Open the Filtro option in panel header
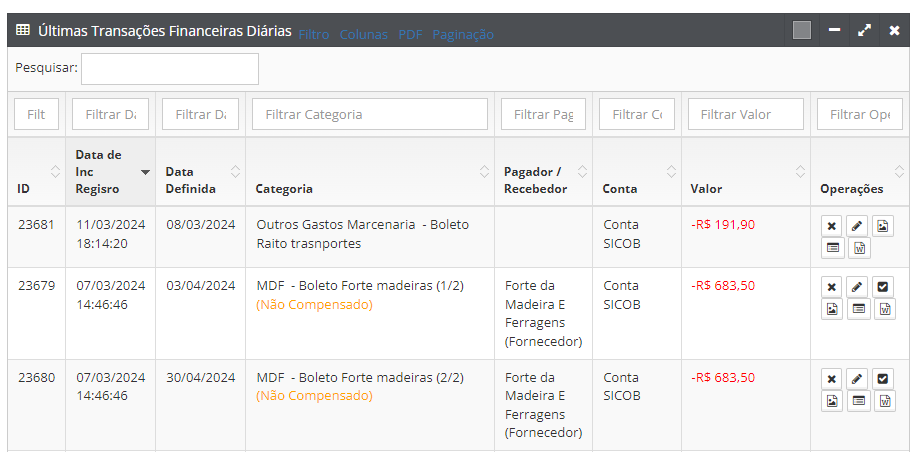Image resolution: width=917 pixels, height=452 pixels. (x=314, y=34)
